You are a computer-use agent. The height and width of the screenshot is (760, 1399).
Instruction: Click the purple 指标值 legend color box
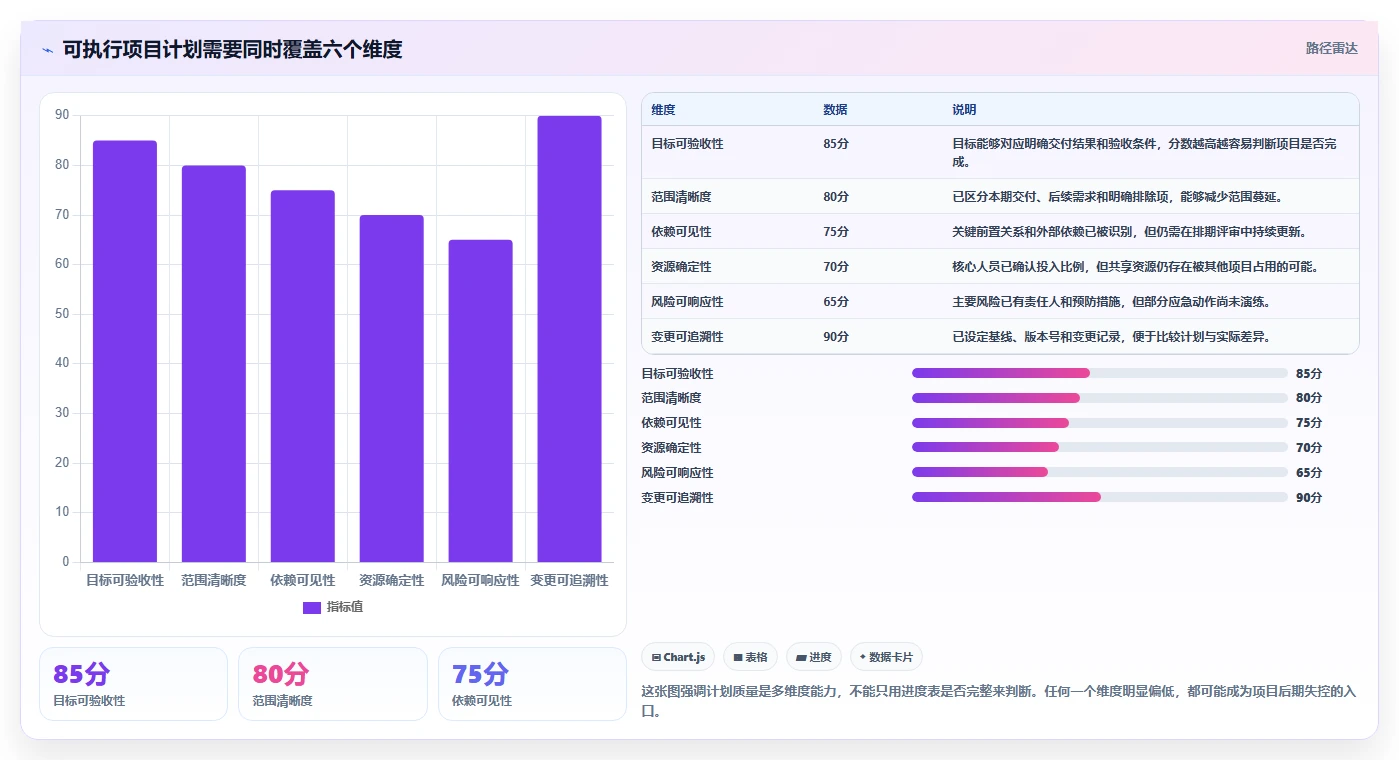coord(312,607)
